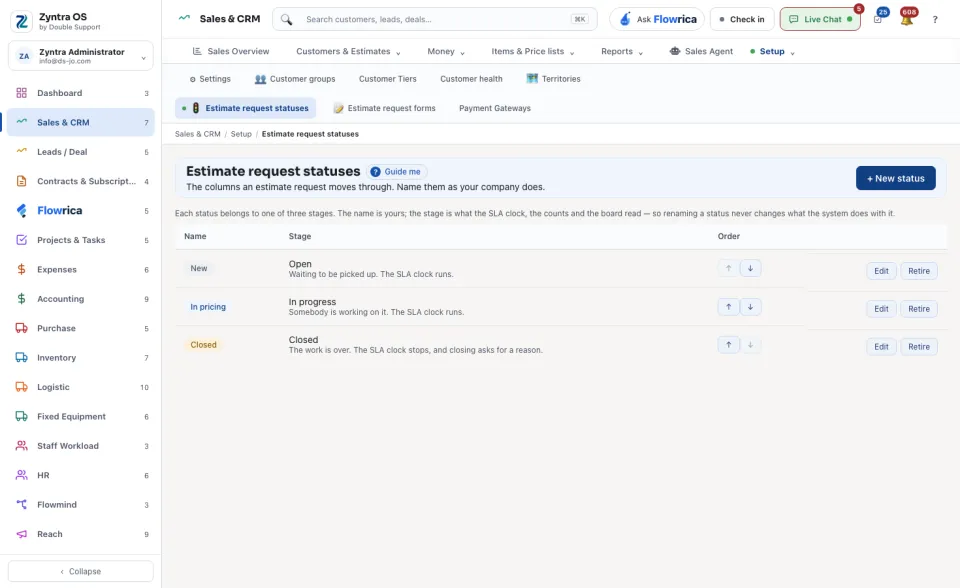Open the Sales Overview tab
This screenshot has width=960, height=588.
pos(231,51)
